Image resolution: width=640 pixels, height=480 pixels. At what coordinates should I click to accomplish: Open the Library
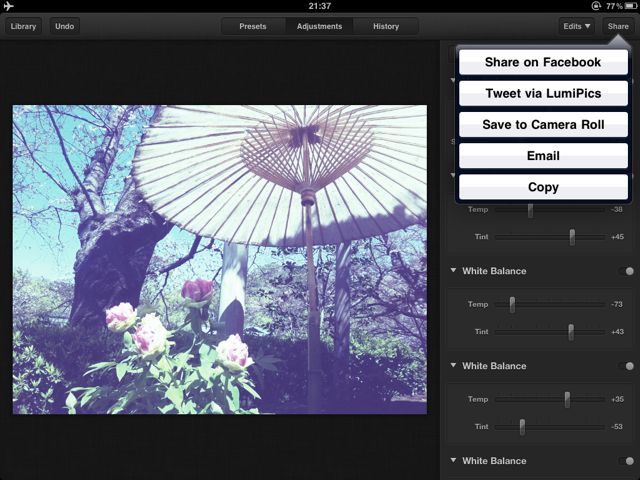point(23,26)
